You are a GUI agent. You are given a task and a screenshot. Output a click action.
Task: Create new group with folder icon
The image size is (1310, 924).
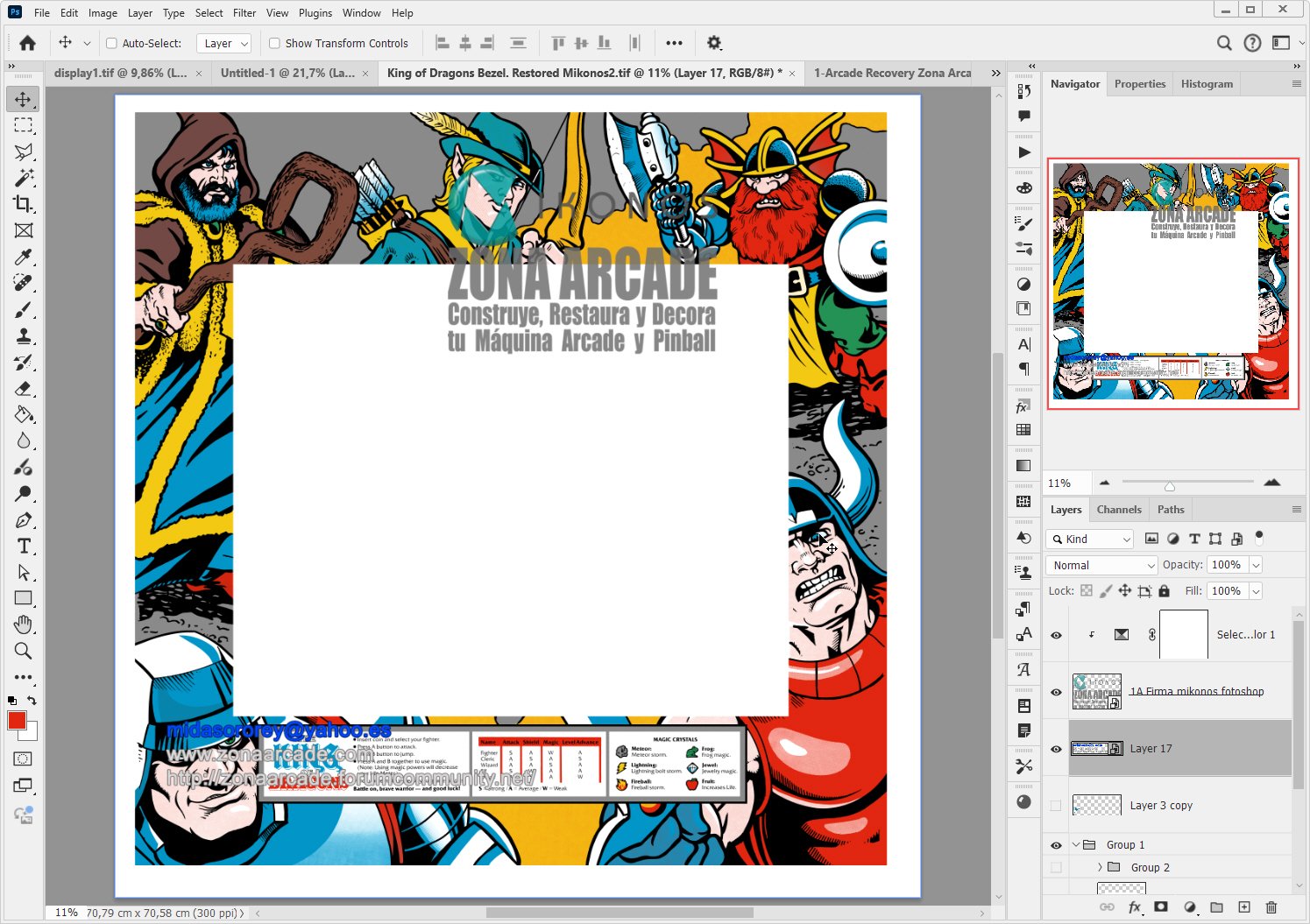pyautogui.click(x=1216, y=907)
